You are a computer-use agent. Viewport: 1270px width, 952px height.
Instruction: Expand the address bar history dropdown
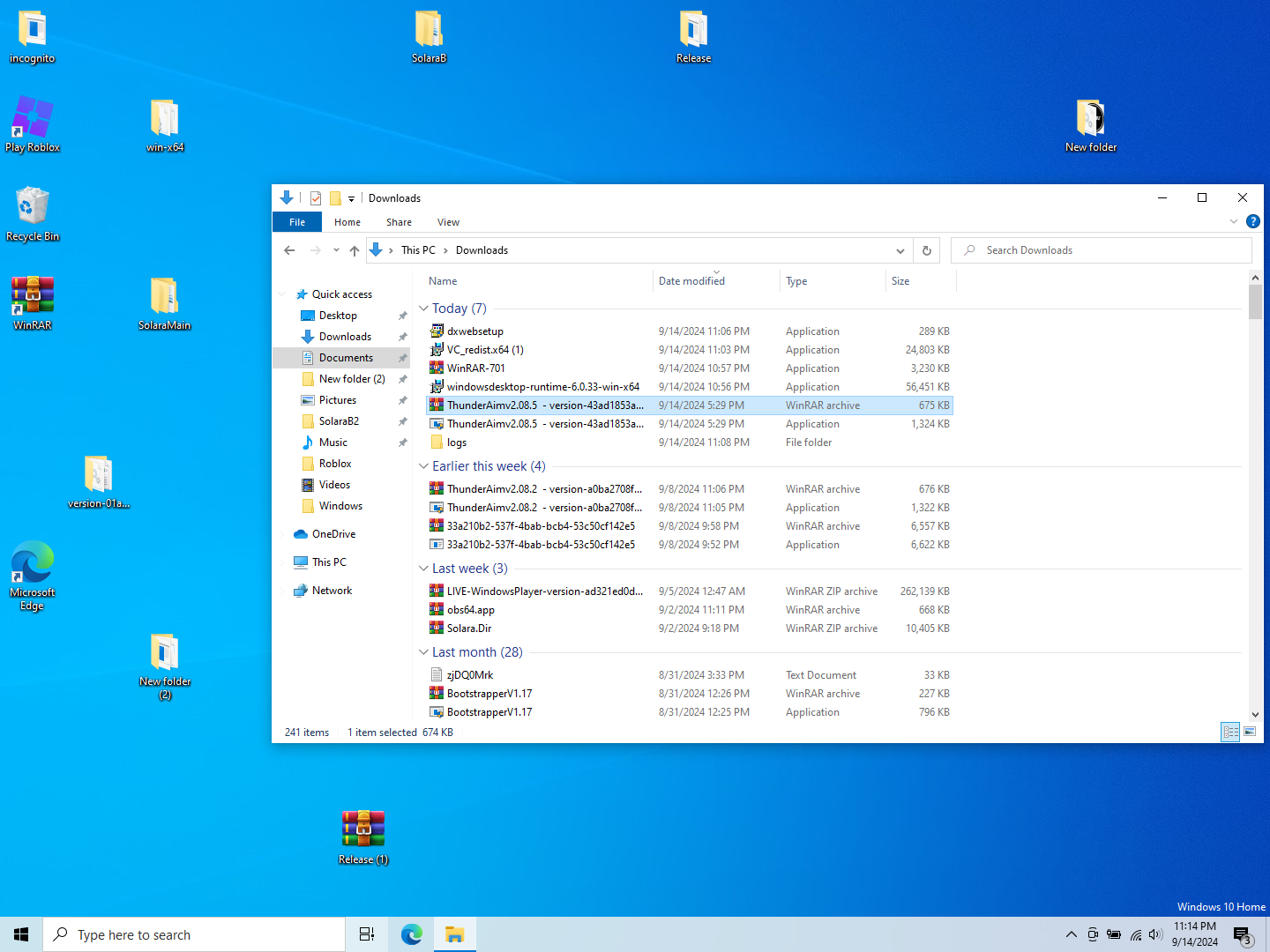pyautogui.click(x=900, y=250)
